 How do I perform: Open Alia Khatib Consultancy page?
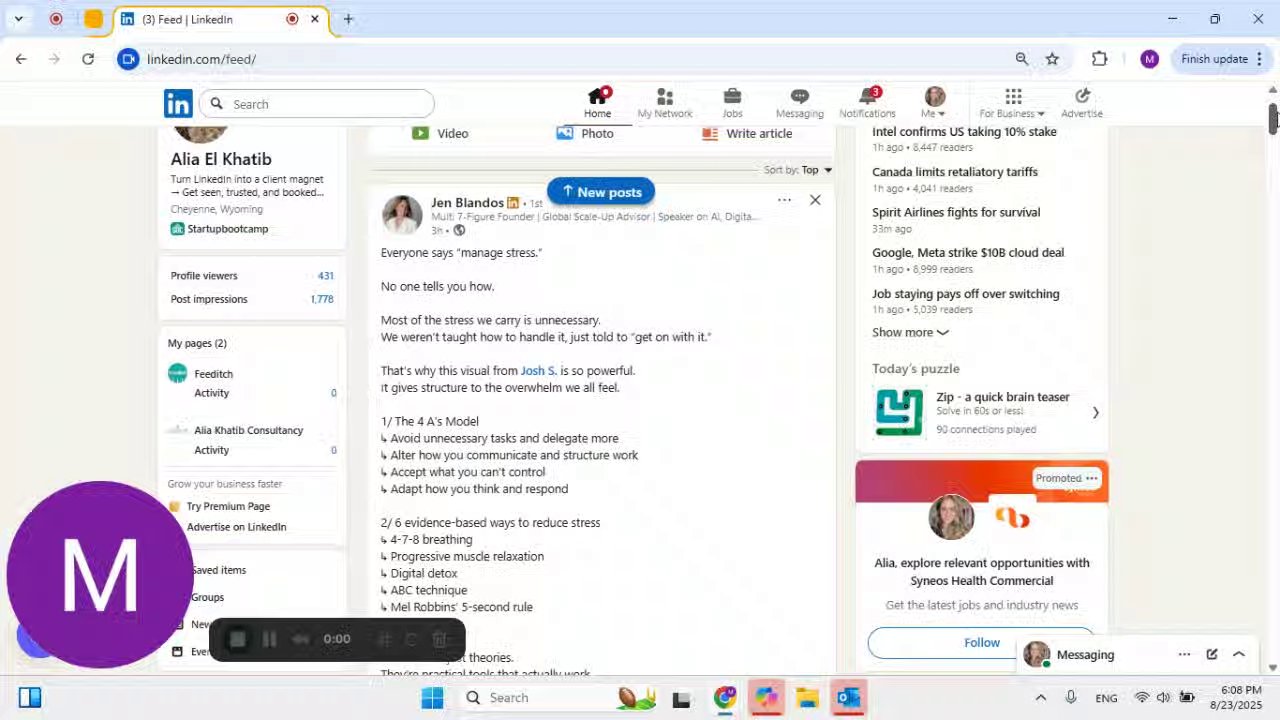(248, 430)
